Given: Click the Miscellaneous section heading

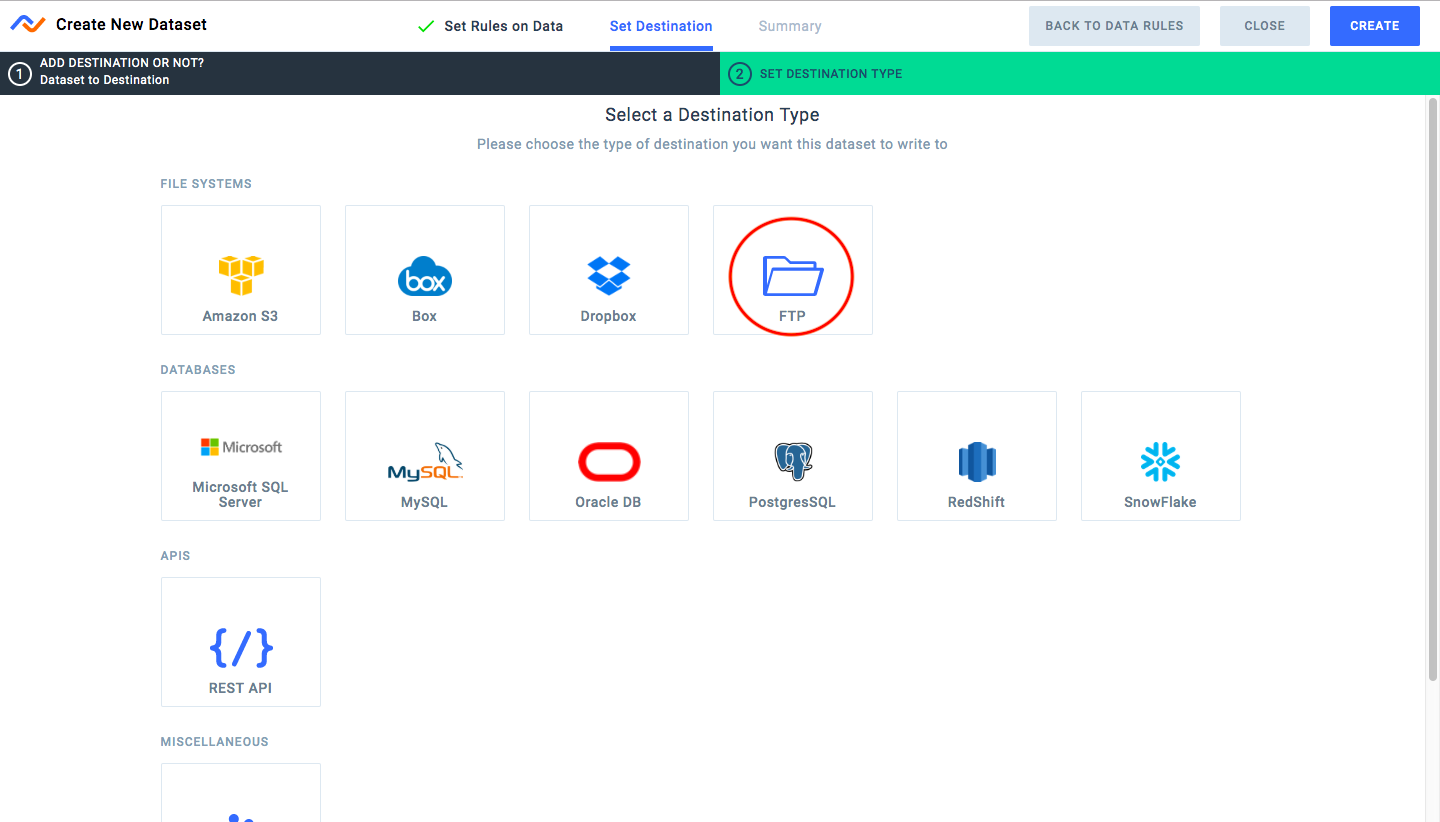Looking at the screenshot, I should [215, 742].
